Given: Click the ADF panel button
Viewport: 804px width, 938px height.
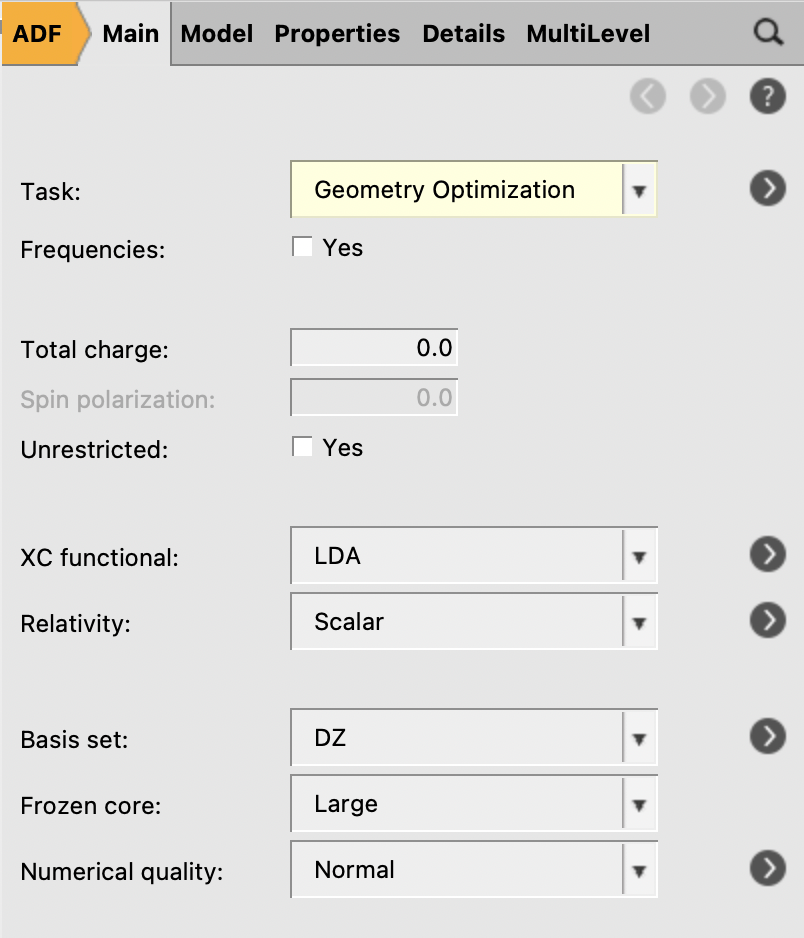Looking at the screenshot, I should [x=38, y=34].
